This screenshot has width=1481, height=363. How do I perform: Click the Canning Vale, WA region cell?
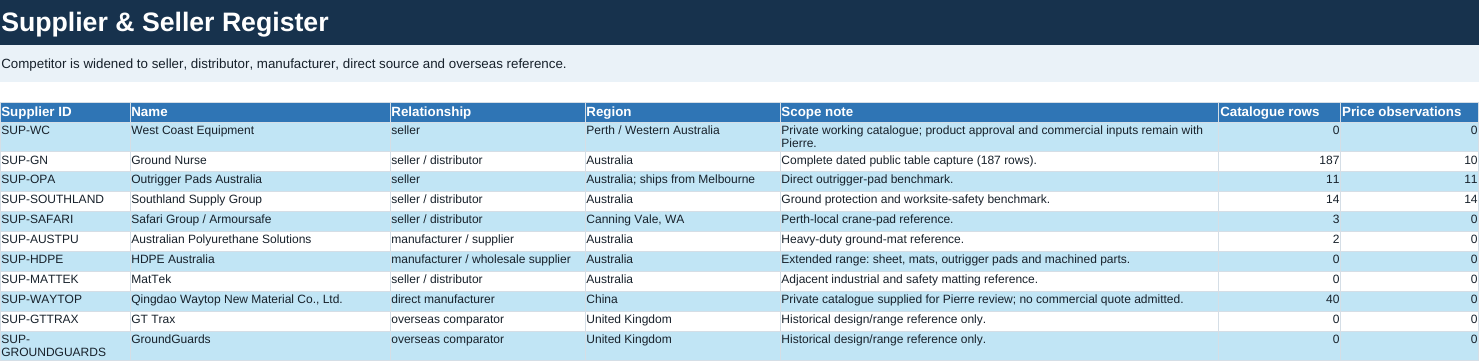682,221
